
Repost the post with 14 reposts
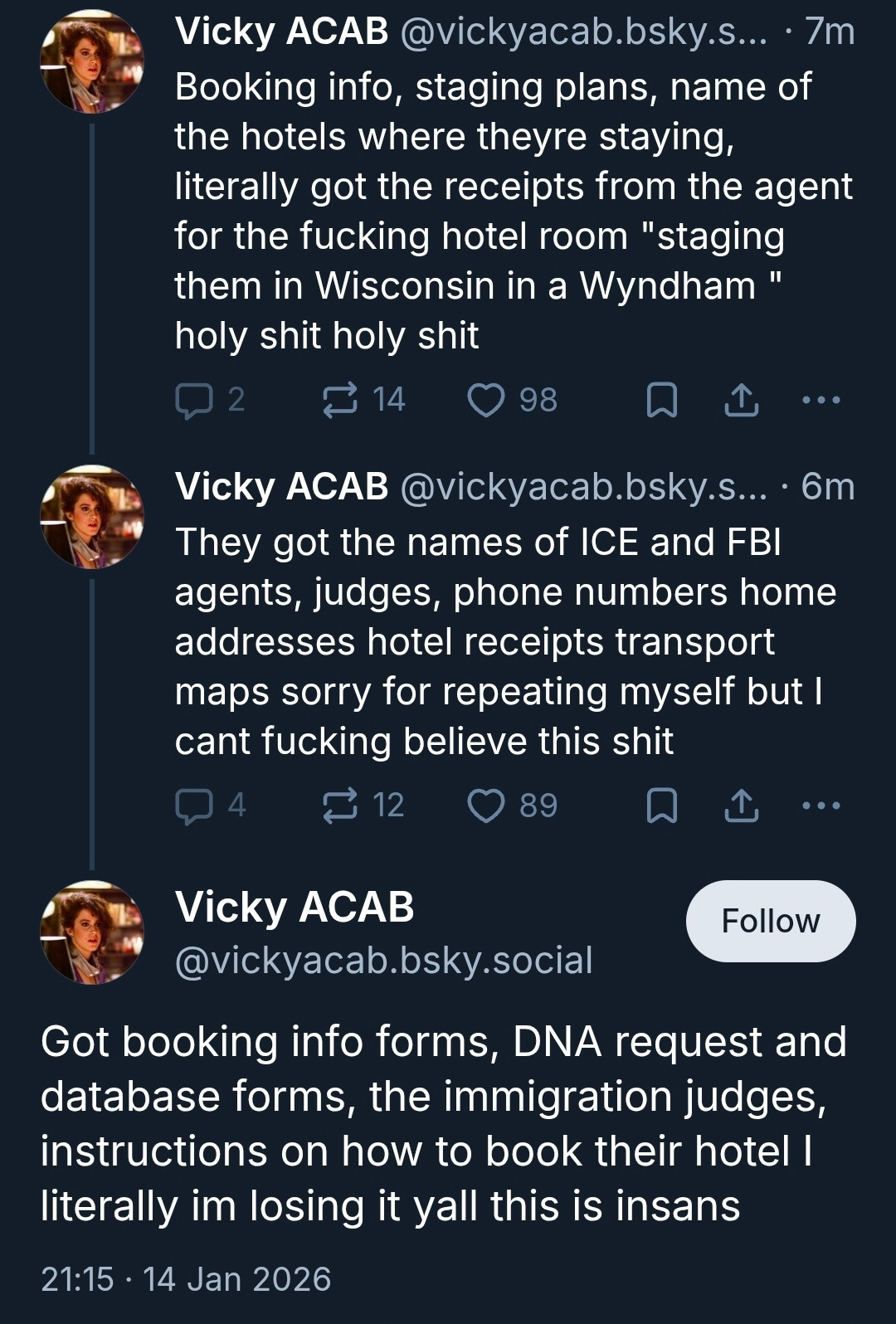(x=340, y=401)
